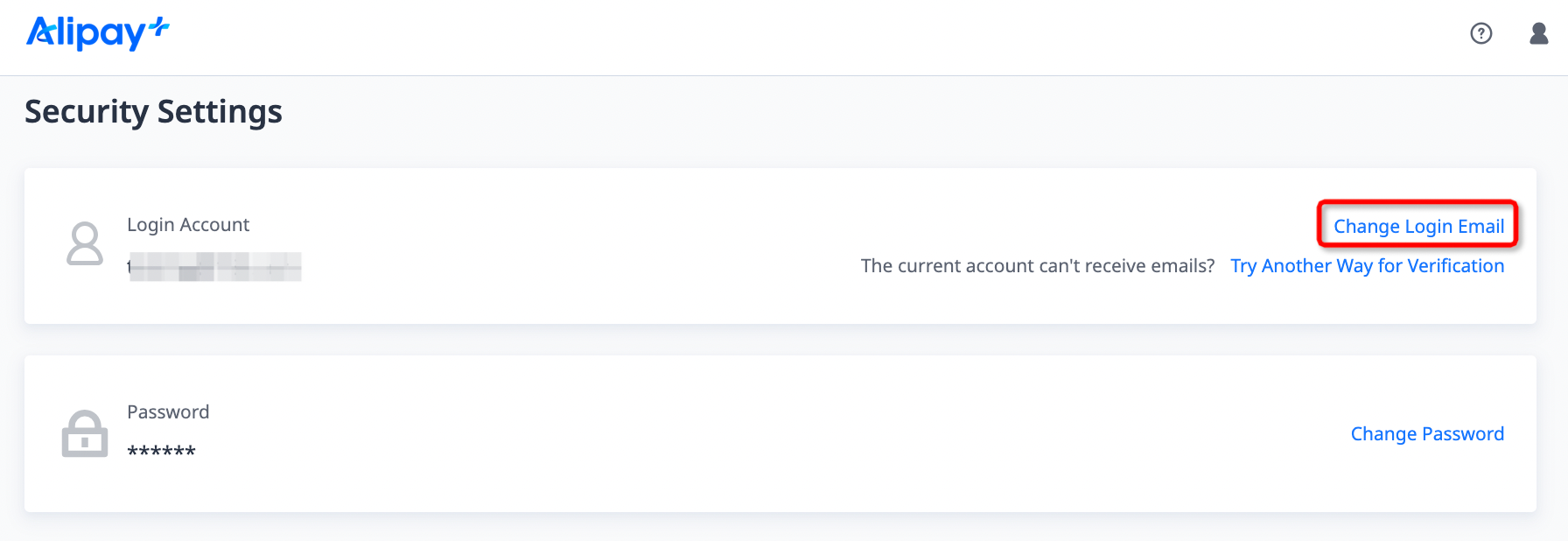The image size is (1568, 541).
Task: Open the Change Password link
Action: (x=1427, y=434)
